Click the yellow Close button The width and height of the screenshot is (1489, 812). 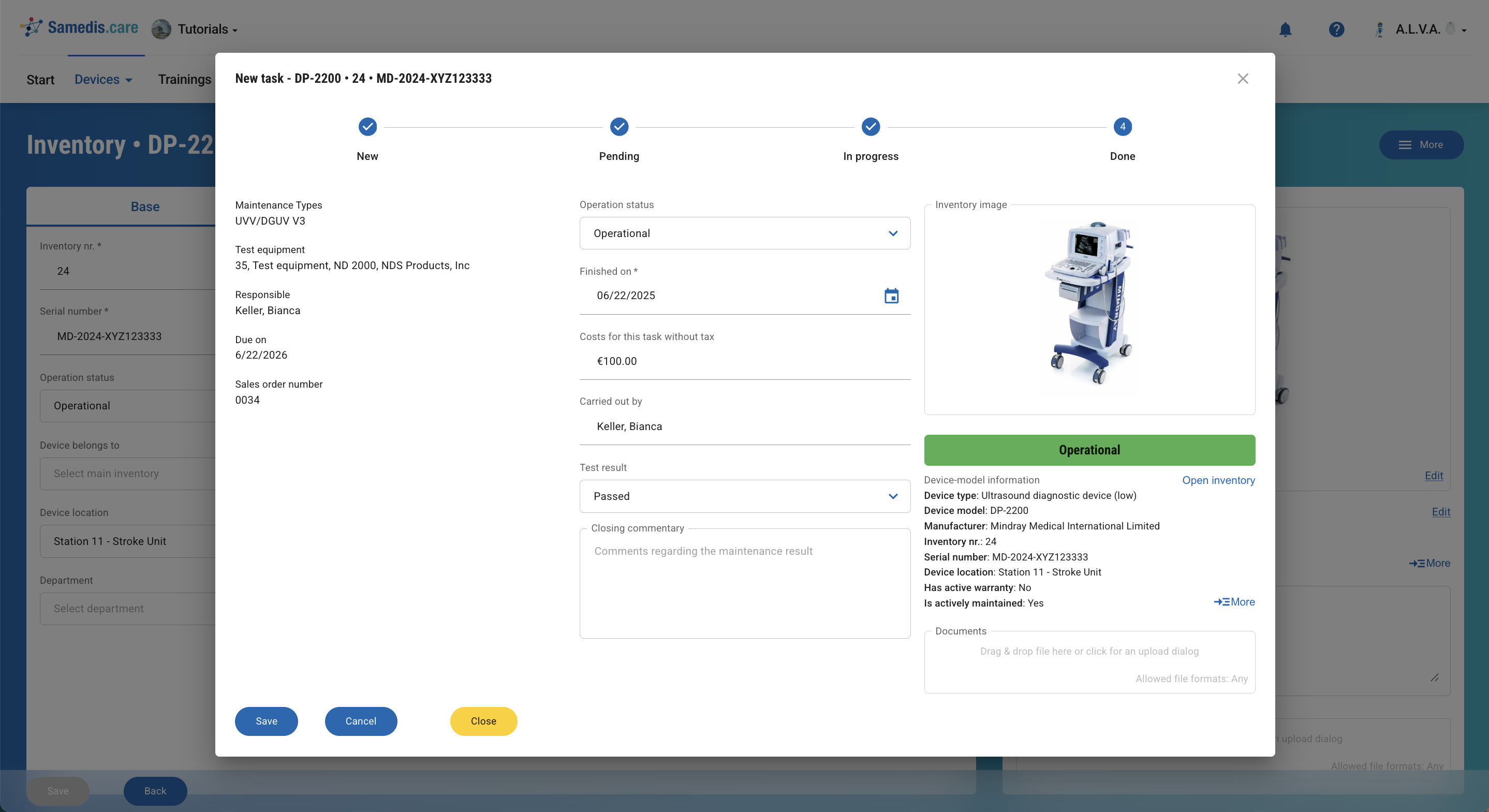point(483,721)
